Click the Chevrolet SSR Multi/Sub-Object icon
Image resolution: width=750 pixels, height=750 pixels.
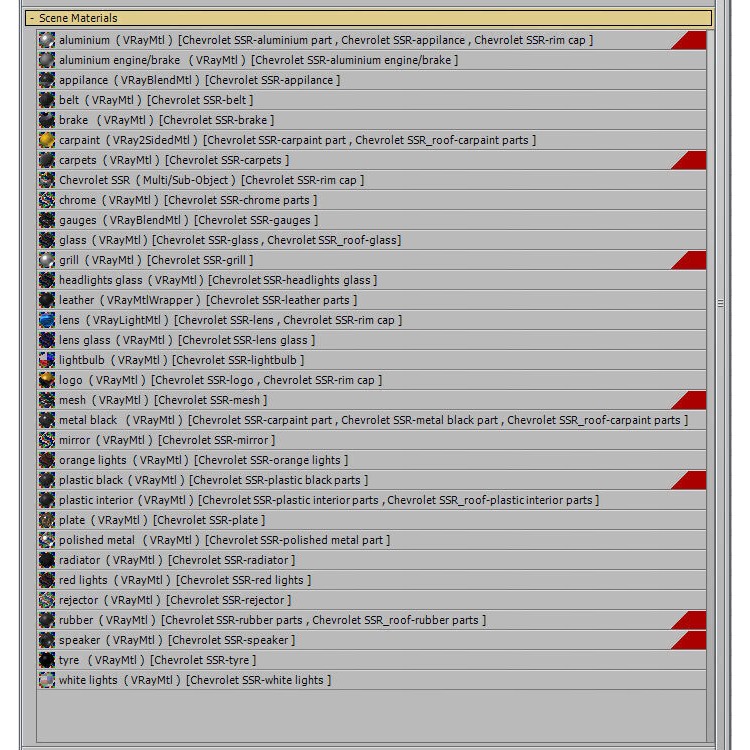(47, 180)
